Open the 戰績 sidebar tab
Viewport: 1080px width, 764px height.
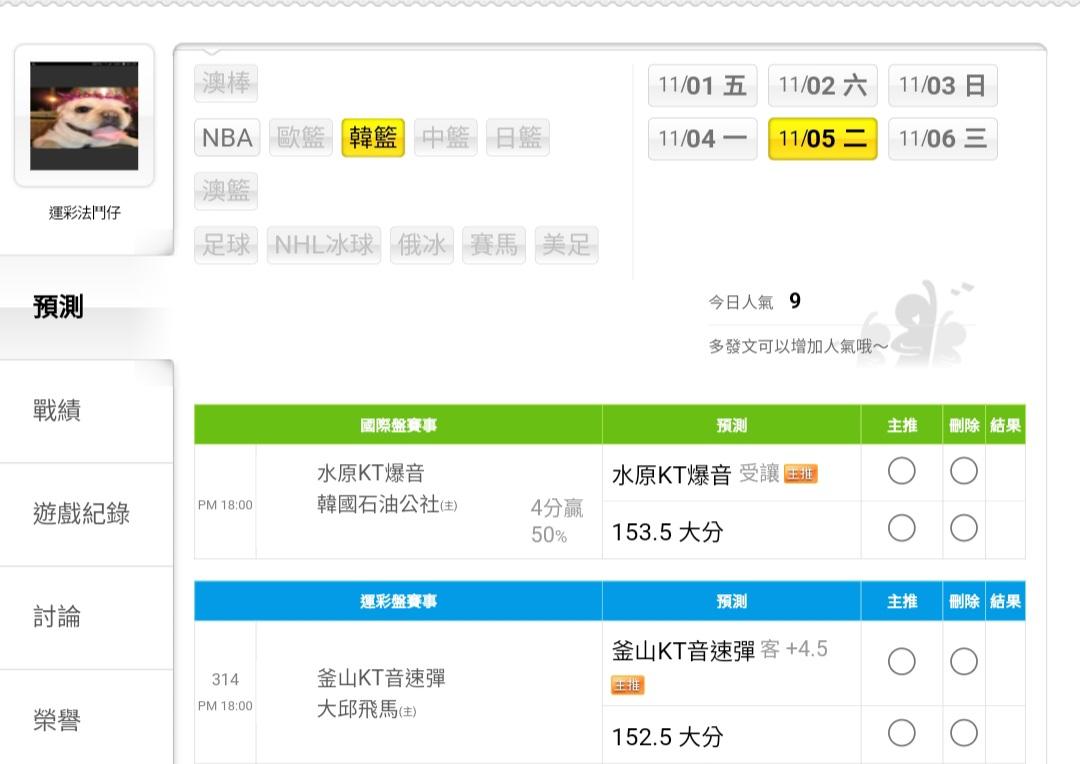(58, 410)
